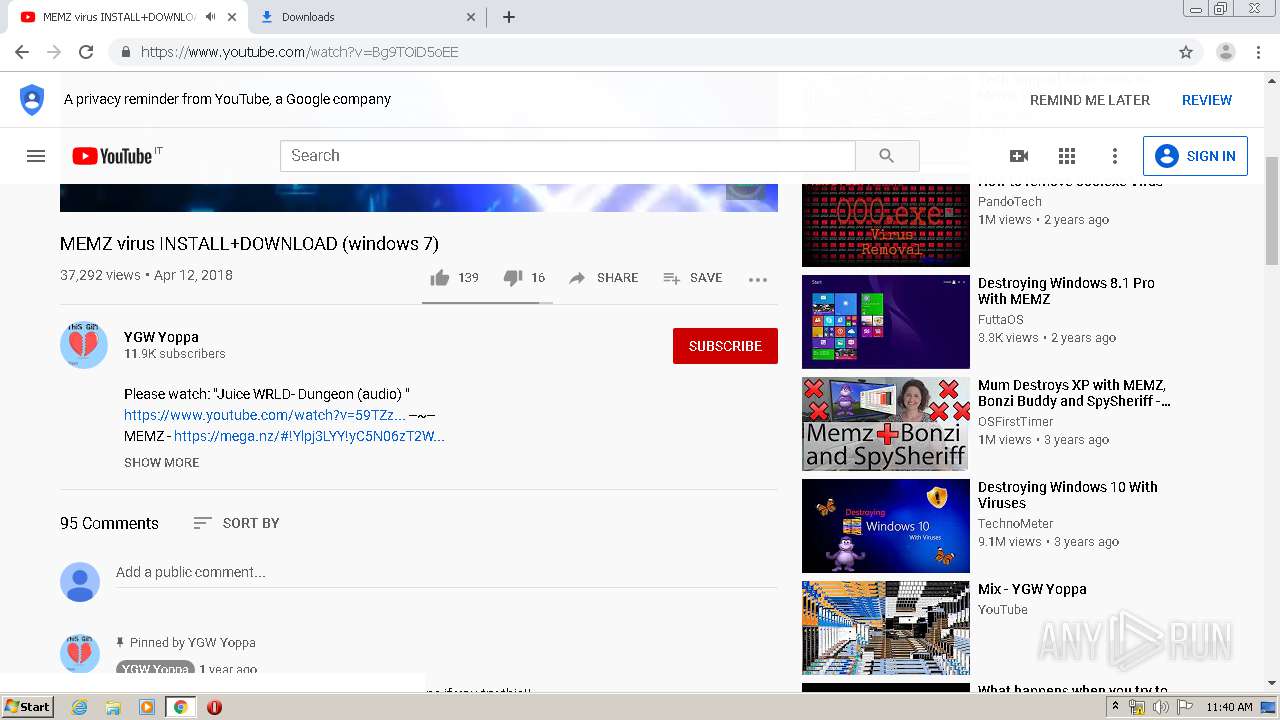Click the Search input field
Screen dimensions: 1280x720
[x=568, y=156]
